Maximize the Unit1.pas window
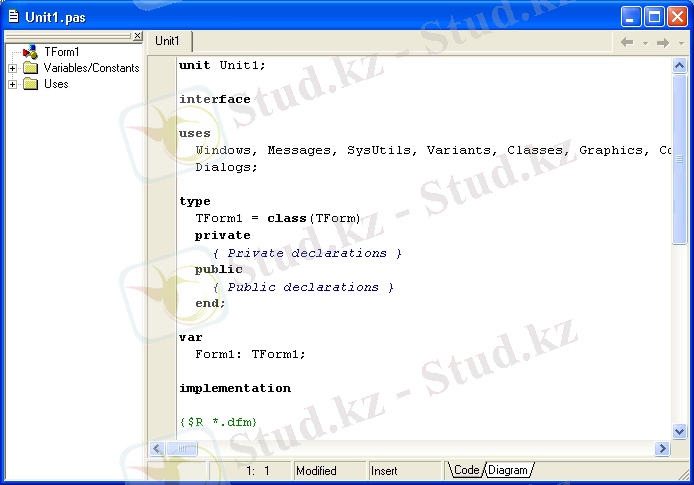Image resolution: width=694 pixels, height=485 pixels. click(x=654, y=17)
